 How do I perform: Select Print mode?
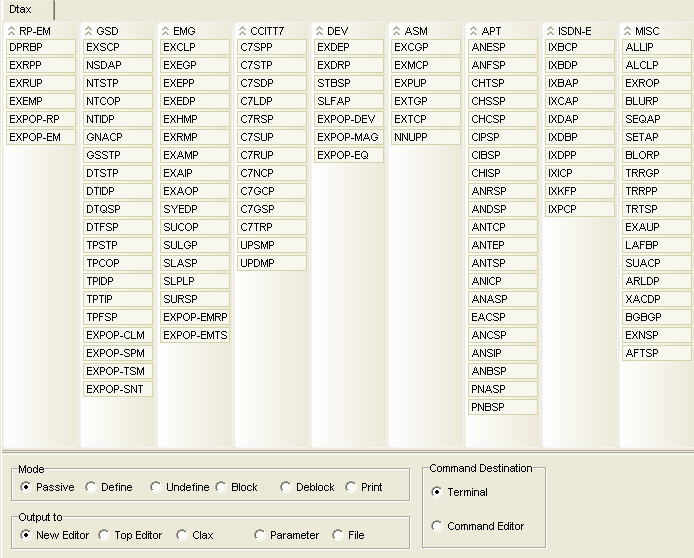[351, 487]
